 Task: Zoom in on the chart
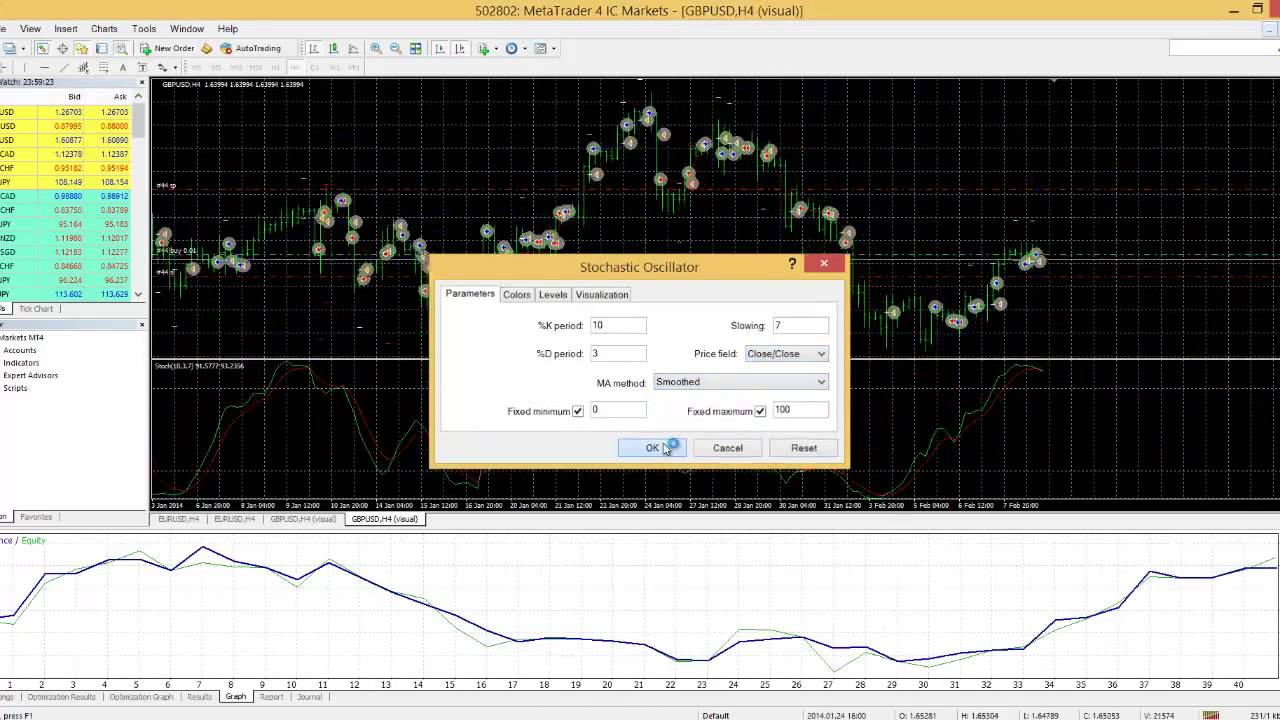[376, 48]
